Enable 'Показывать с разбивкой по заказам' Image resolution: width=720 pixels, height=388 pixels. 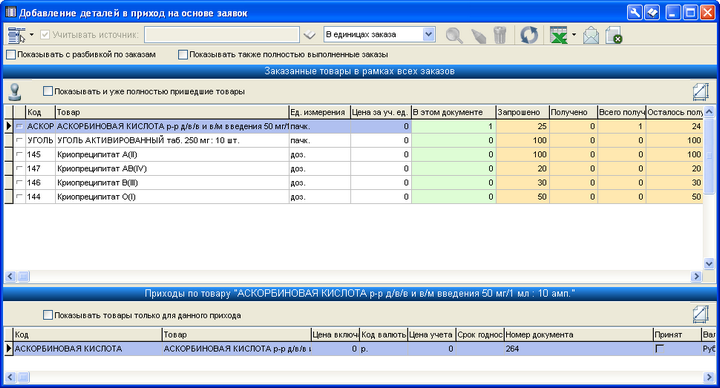(11, 55)
